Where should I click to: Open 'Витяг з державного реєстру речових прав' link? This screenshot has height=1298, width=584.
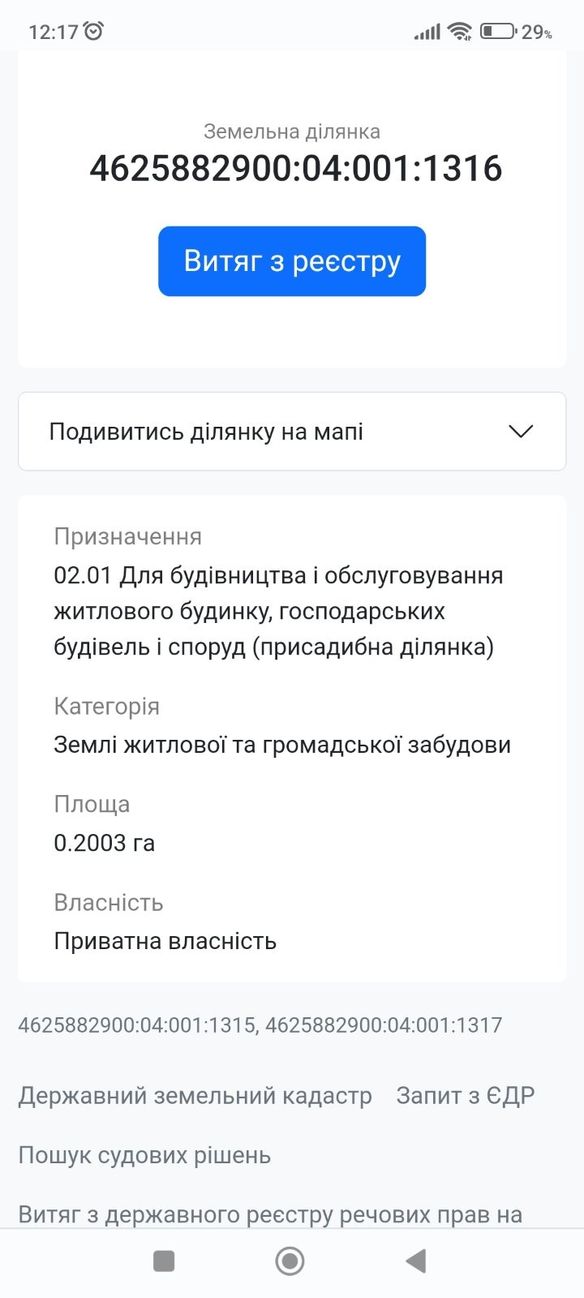coord(270,1215)
